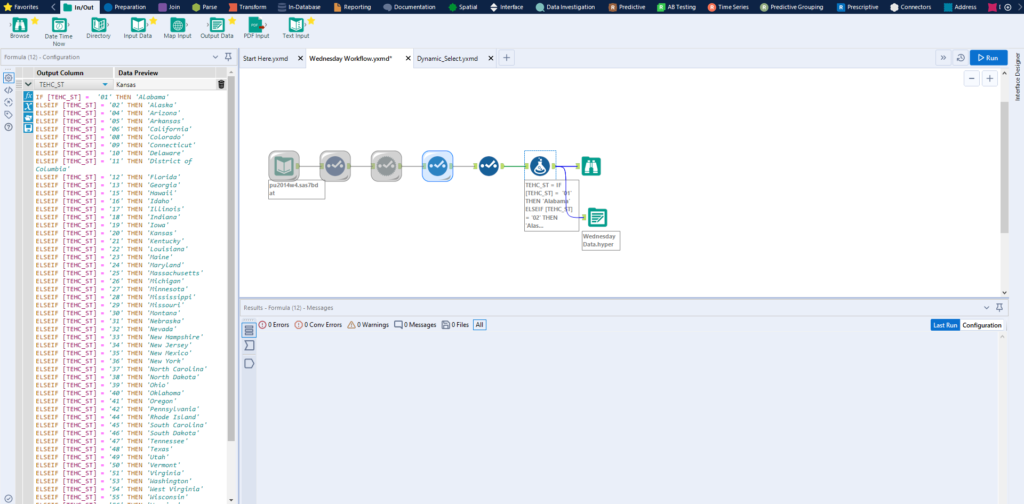The width and height of the screenshot is (1024, 504).
Task: Run the workflow
Action: coord(988,58)
